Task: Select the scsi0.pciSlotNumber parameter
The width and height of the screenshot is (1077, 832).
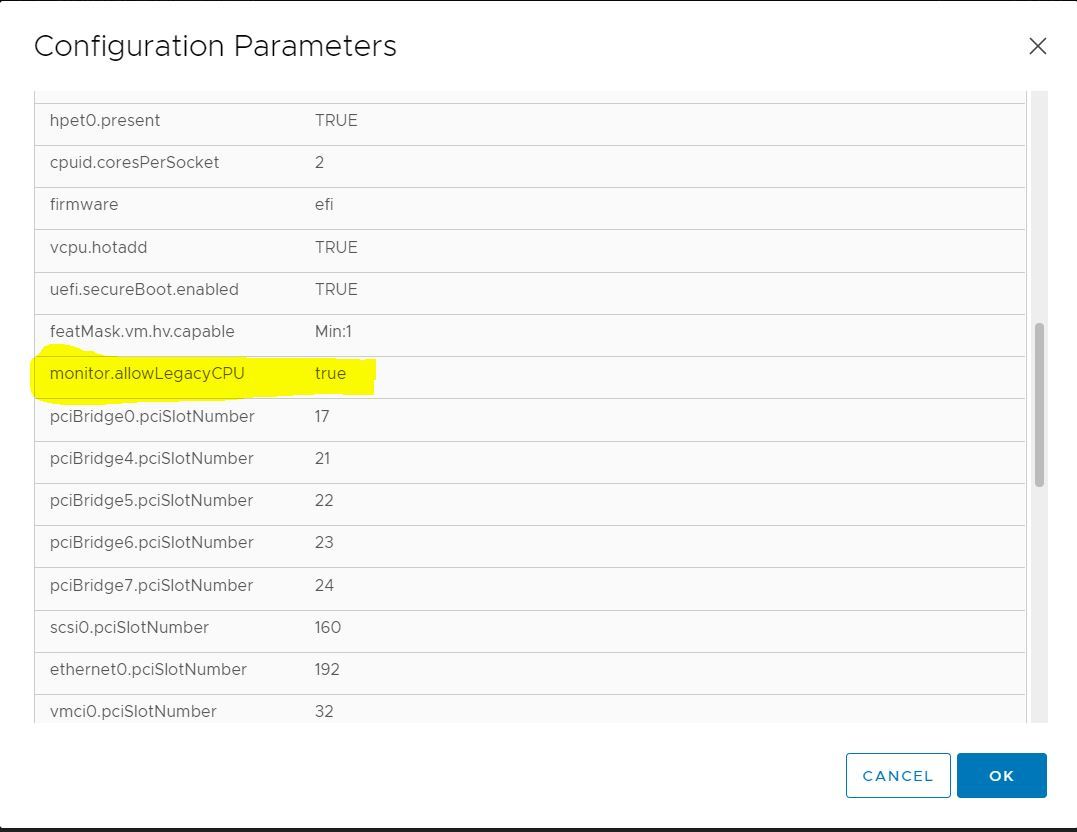Action: point(129,628)
